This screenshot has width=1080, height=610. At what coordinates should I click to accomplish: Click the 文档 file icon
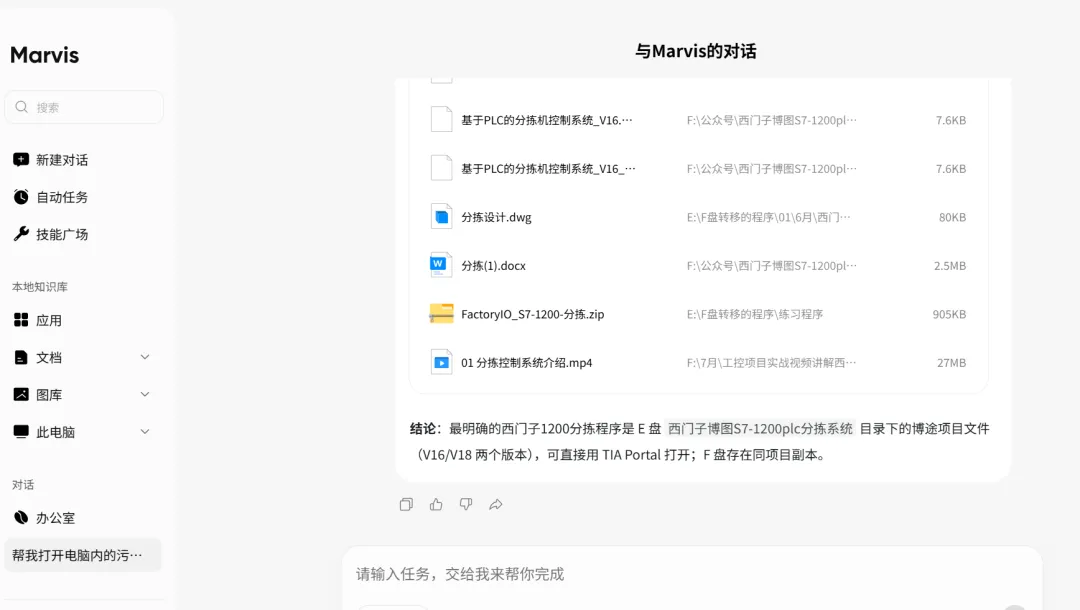click(21, 357)
